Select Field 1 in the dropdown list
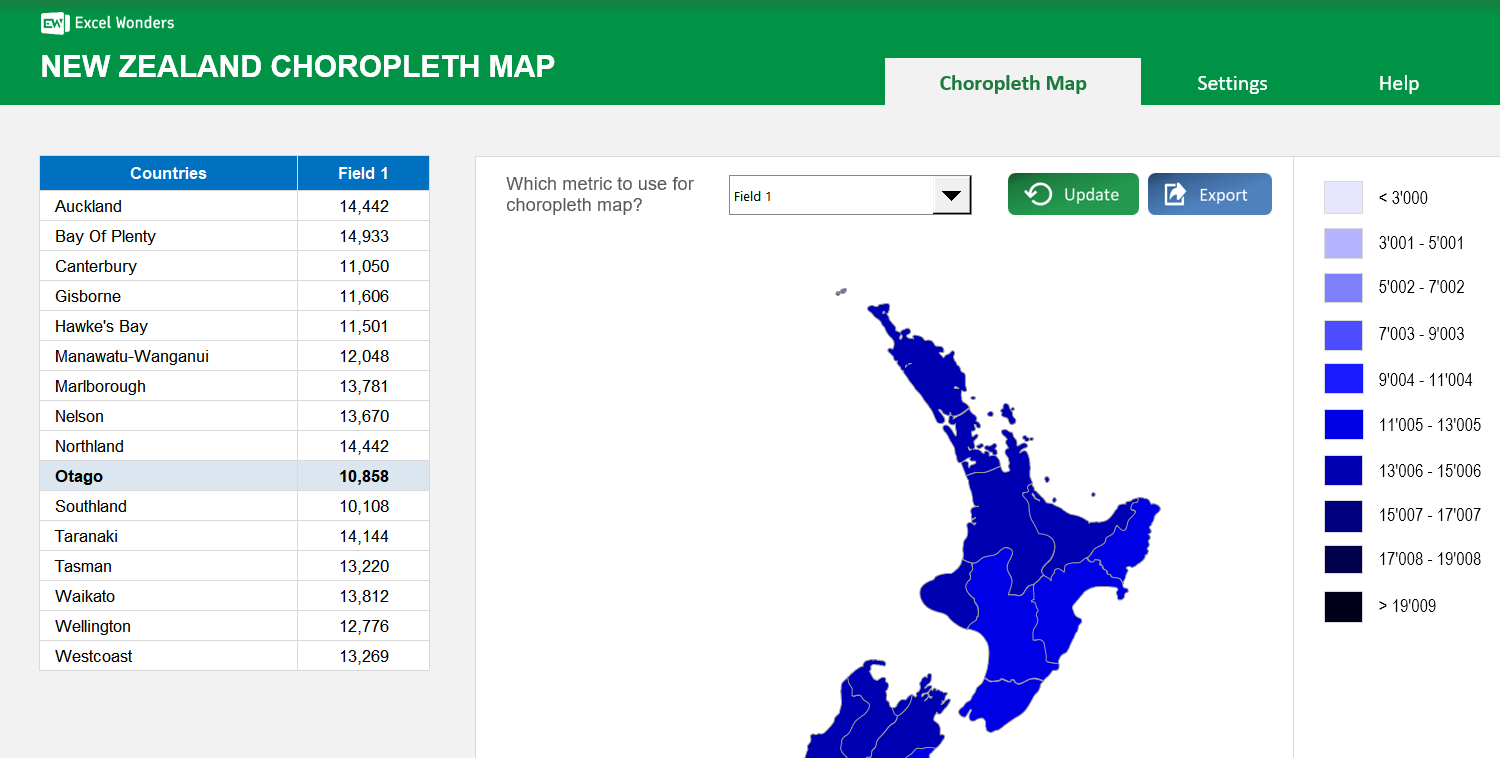Image resolution: width=1500 pixels, height=758 pixels. (790, 195)
